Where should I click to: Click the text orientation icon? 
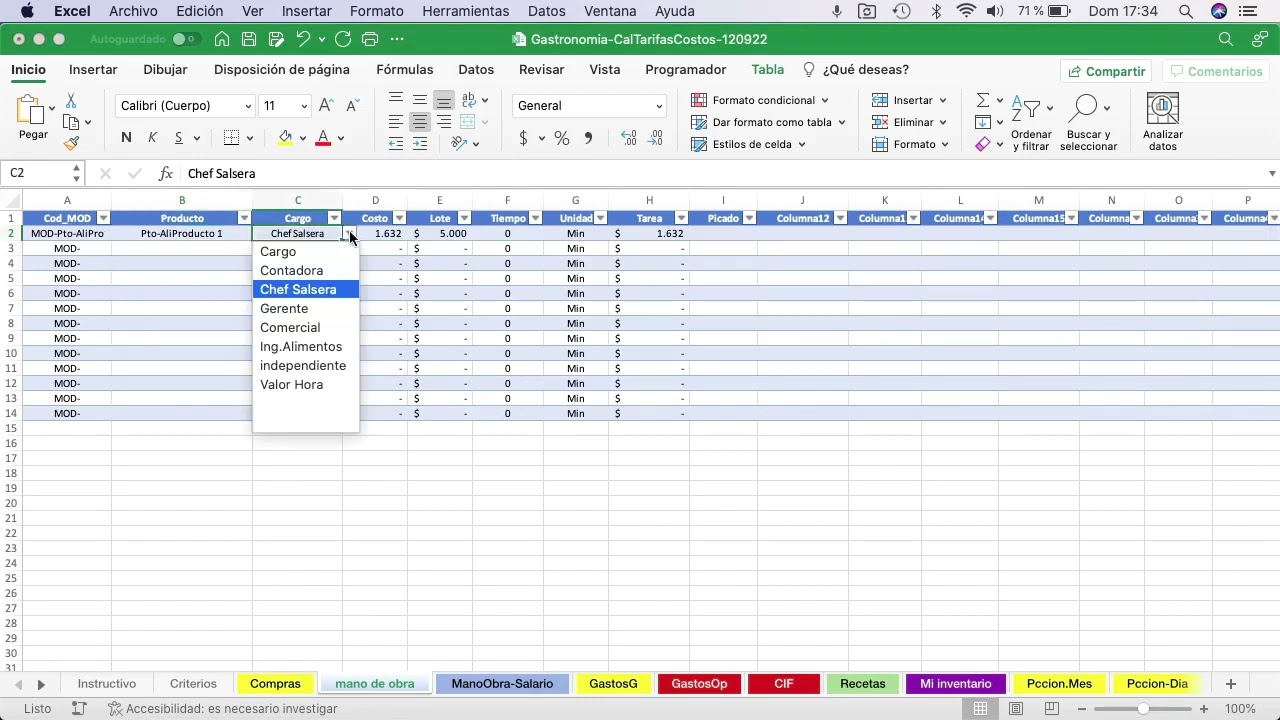(x=459, y=143)
